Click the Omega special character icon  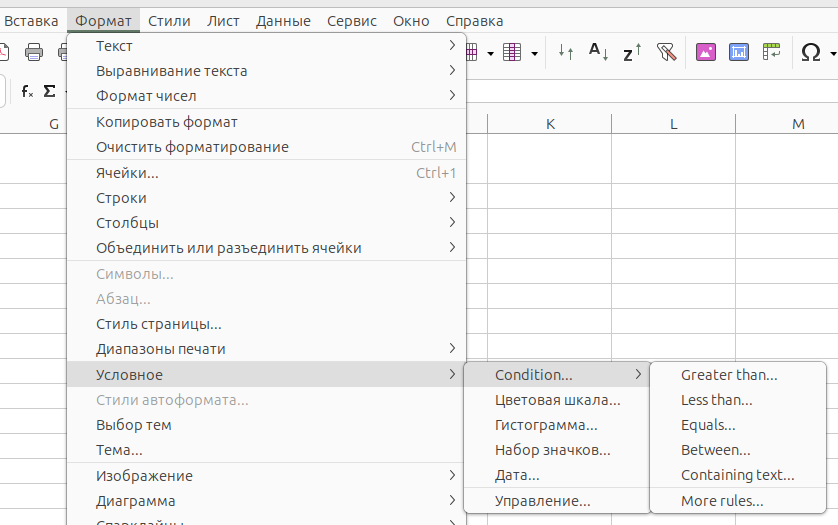pyautogui.click(x=811, y=52)
